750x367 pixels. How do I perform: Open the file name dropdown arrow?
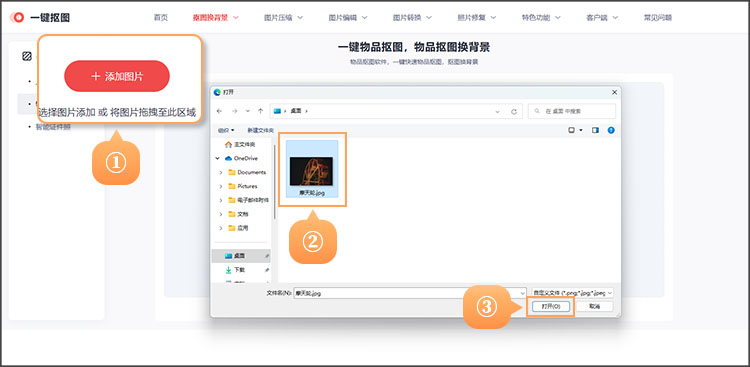522,293
